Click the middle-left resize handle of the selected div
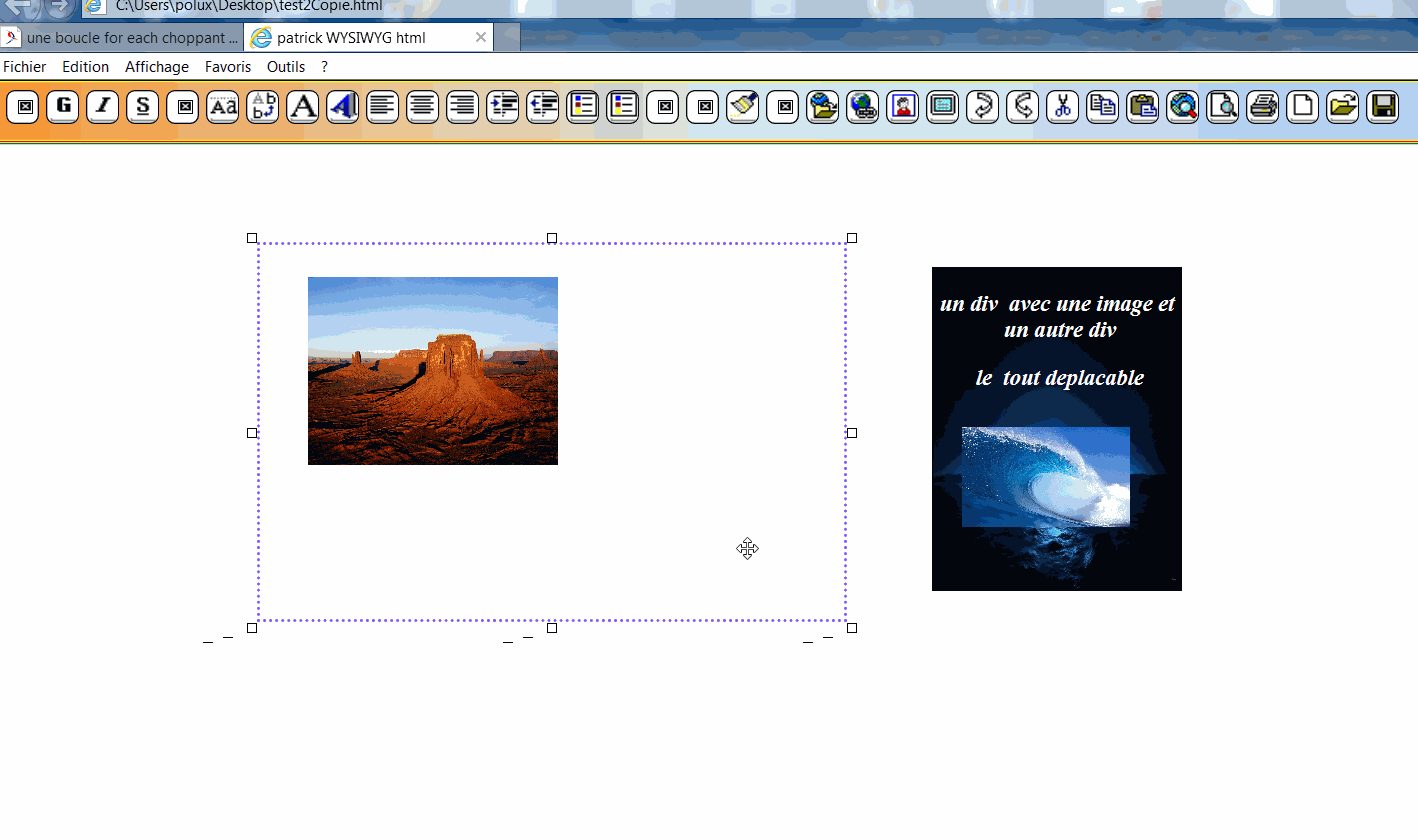Viewport: 1418px width, 840px height. (252, 433)
